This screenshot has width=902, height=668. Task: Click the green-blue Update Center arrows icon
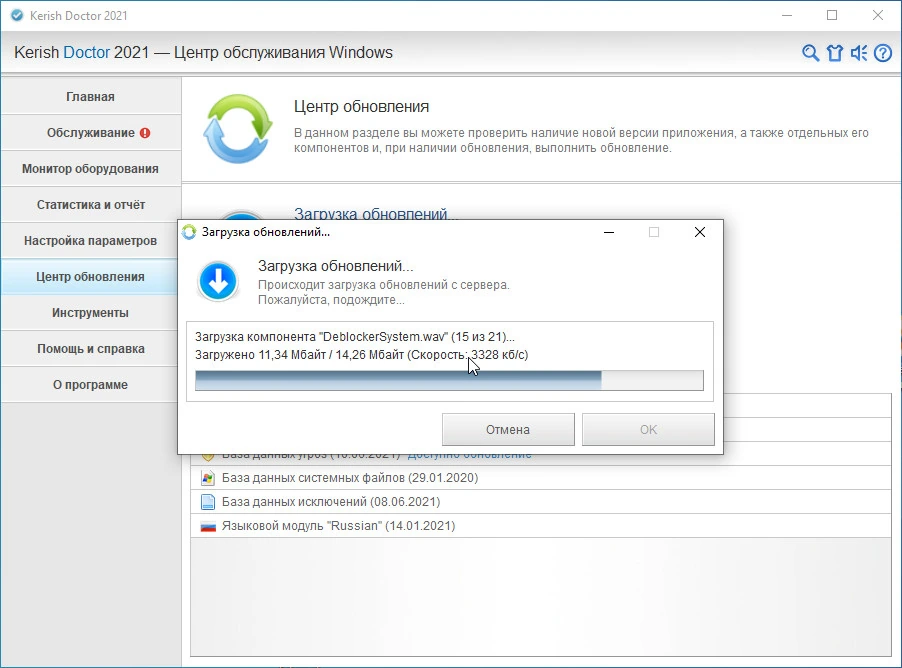coord(238,128)
